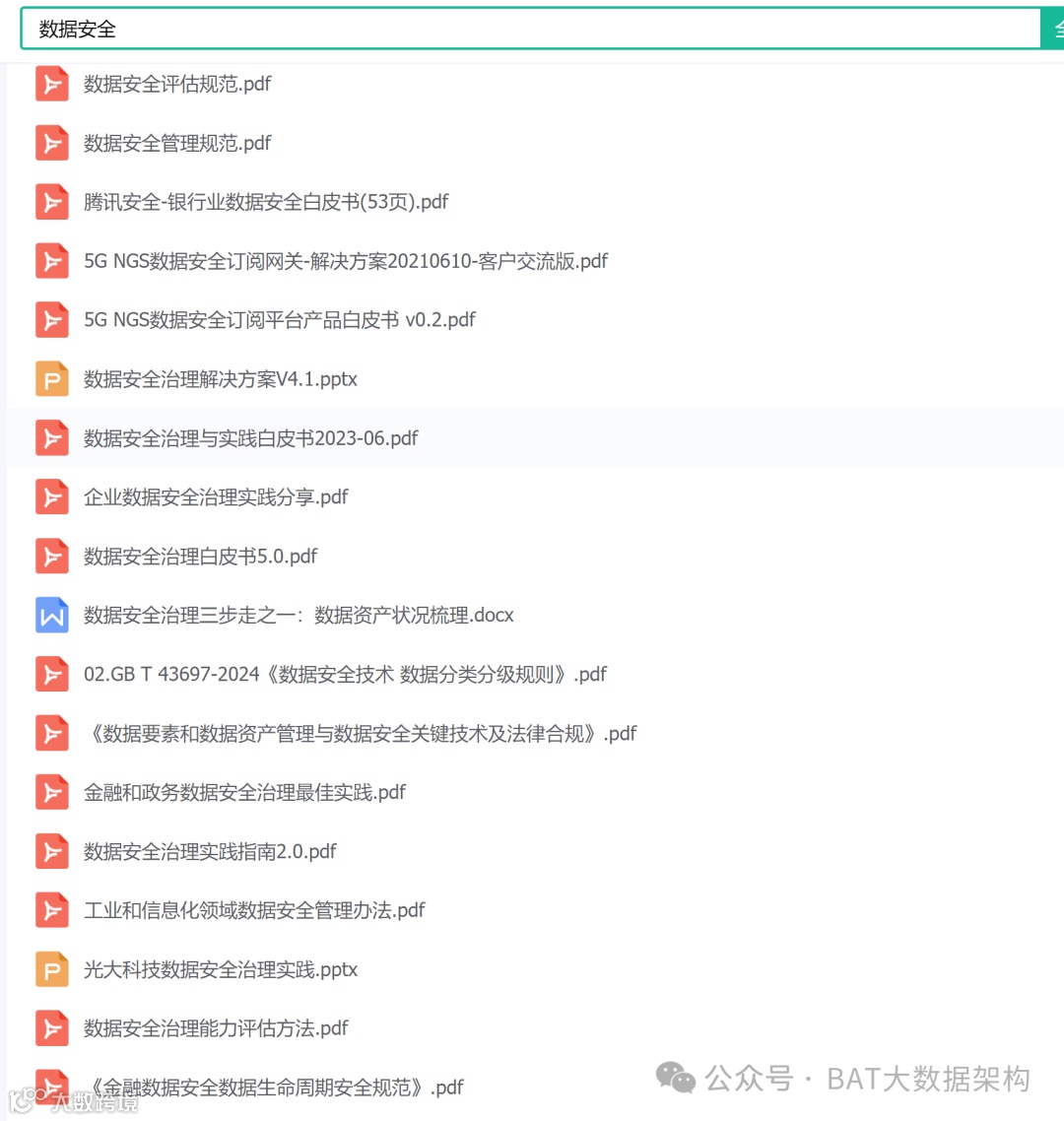Image resolution: width=1064 pixels, height=1121 pixels.
Task: Open 数据安全治理实践指南2.0.pdf
Action: (210, 851)
